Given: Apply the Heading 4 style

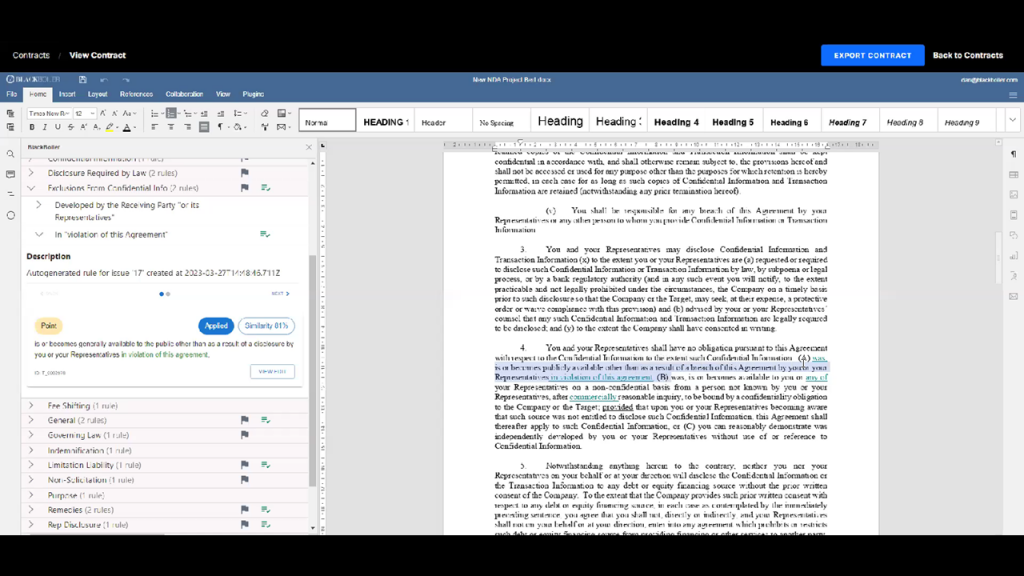Looking at the screenshot, I should 676,122.
